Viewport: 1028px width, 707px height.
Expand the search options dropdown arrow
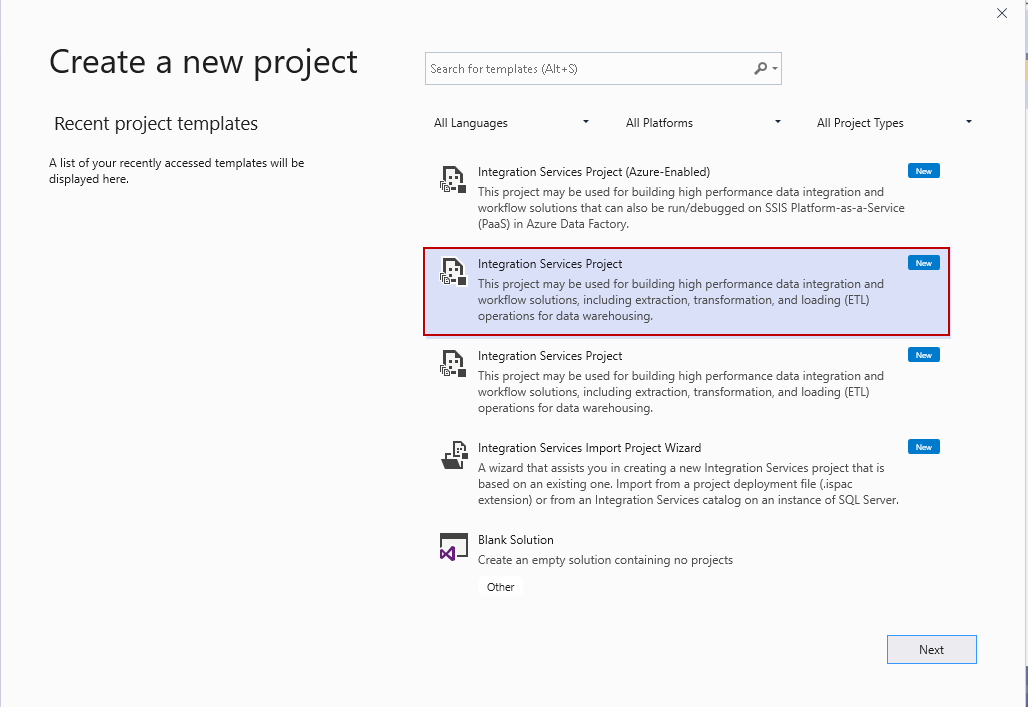[x=775, y=70]
